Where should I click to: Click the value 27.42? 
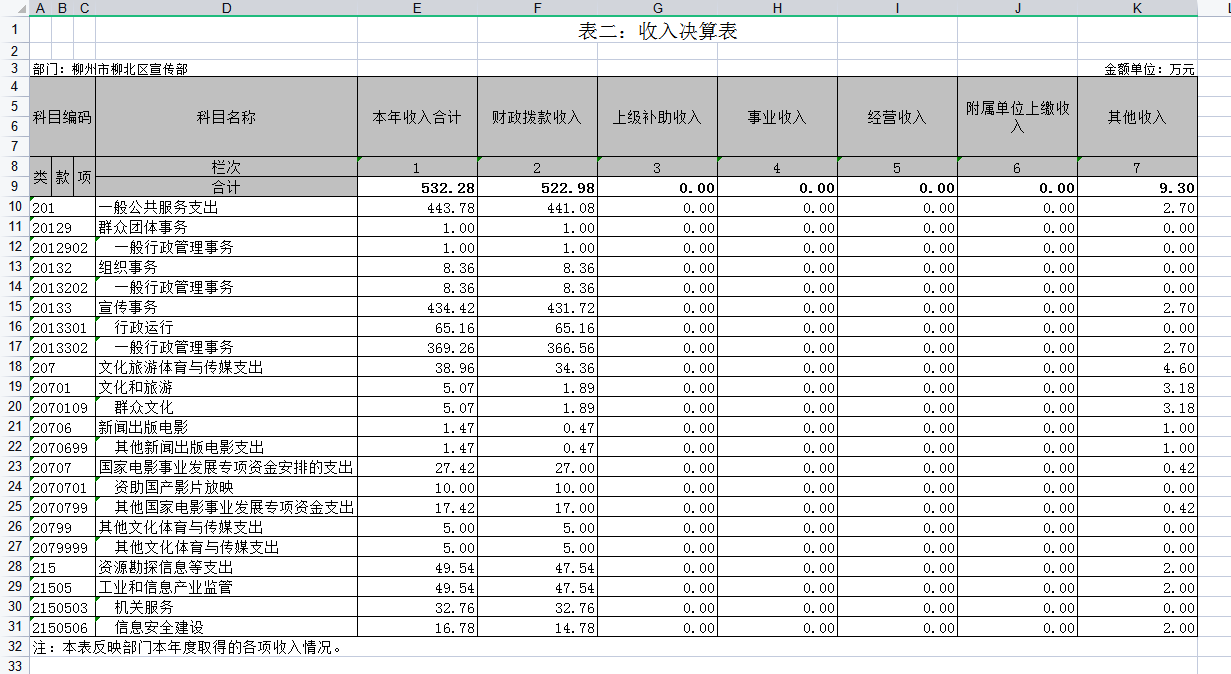tap(417, 467)
